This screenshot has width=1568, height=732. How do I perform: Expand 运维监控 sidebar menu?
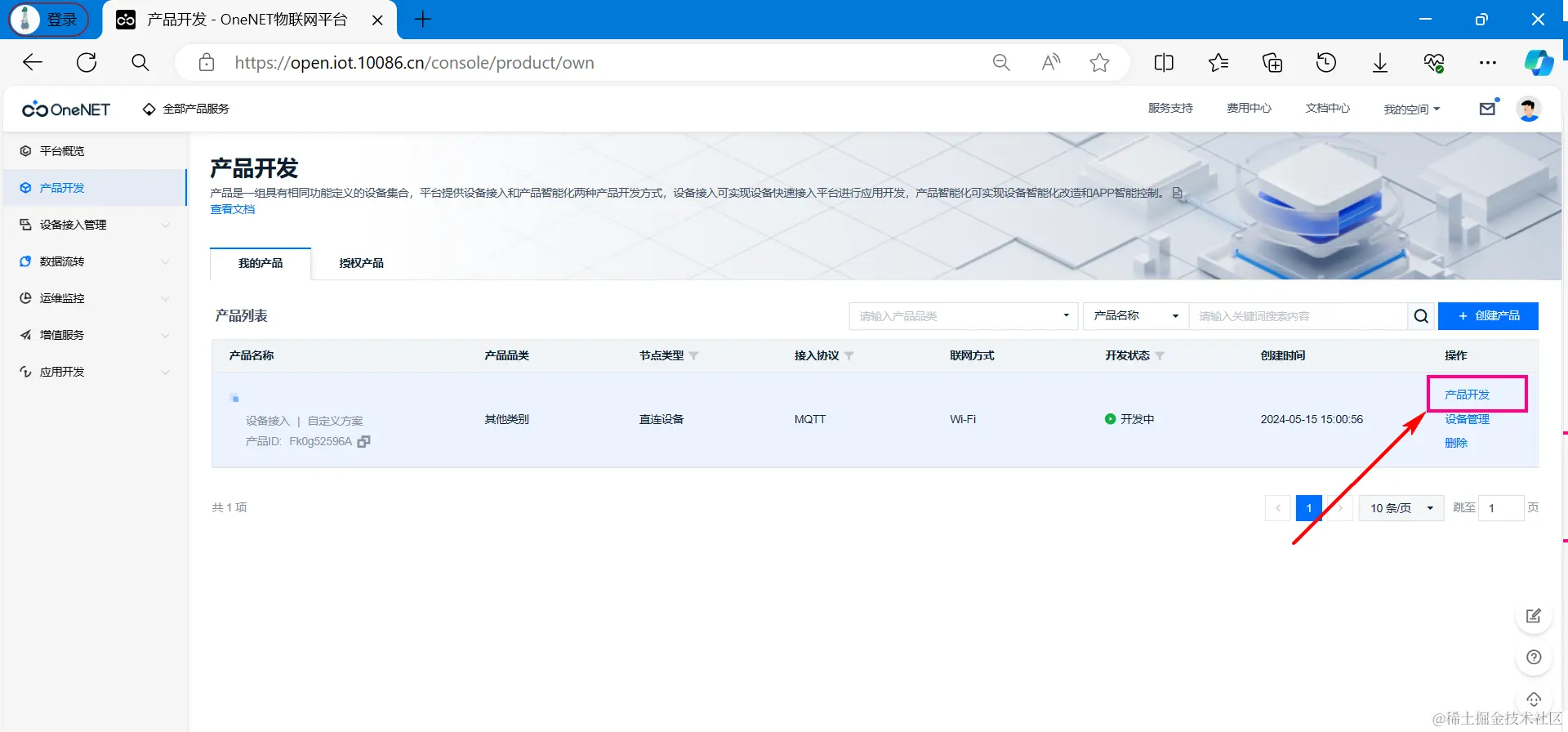(95, 298)
